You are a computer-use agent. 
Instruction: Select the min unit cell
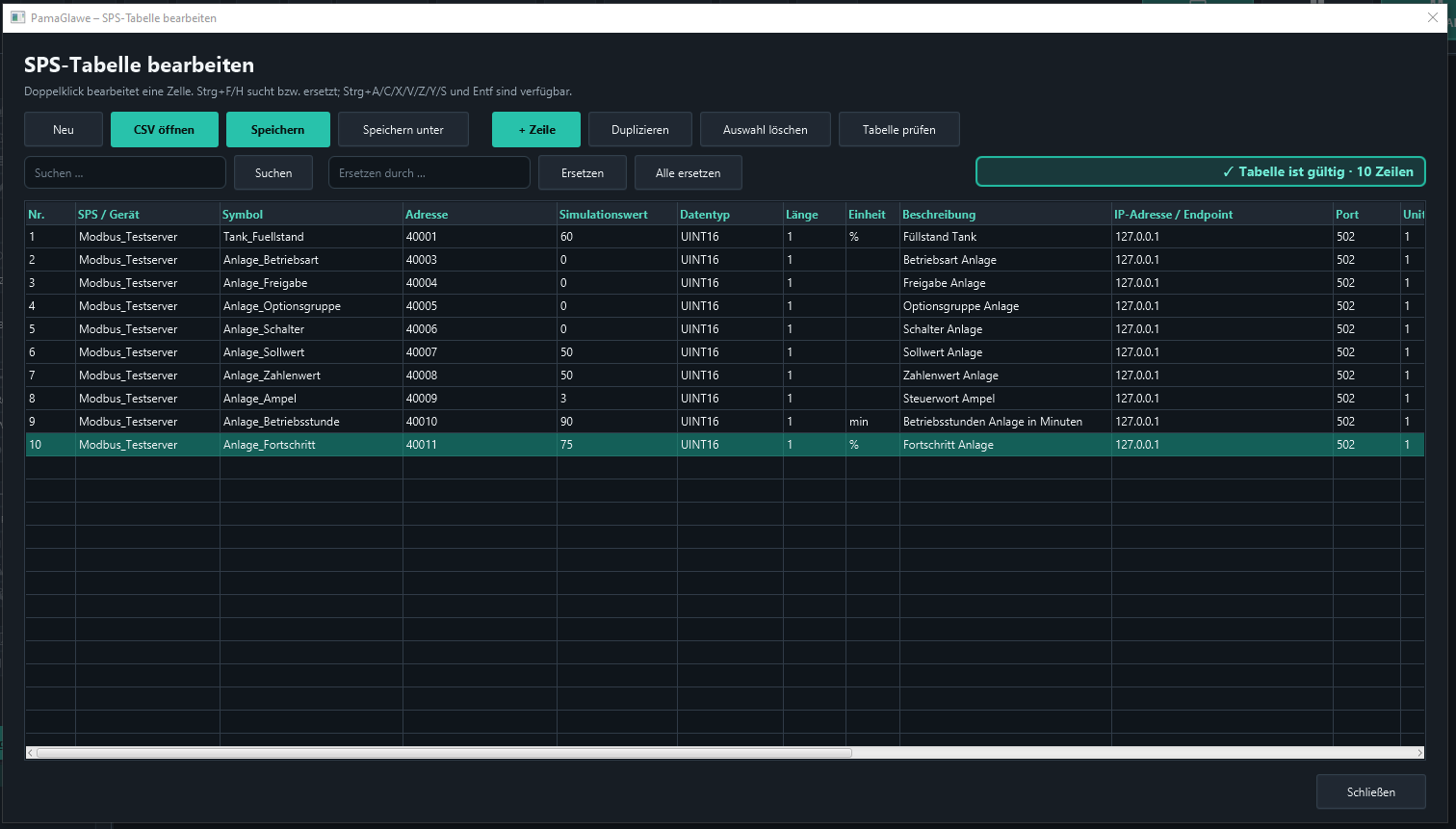[x=872, y=422]
